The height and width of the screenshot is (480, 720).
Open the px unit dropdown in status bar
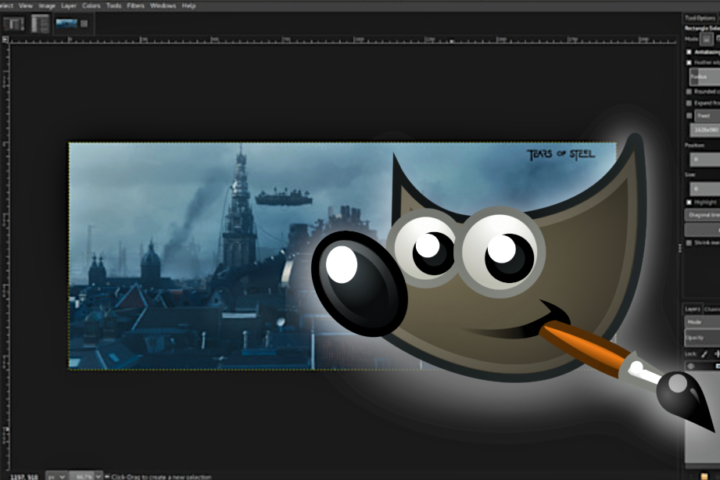click(56, 476)
